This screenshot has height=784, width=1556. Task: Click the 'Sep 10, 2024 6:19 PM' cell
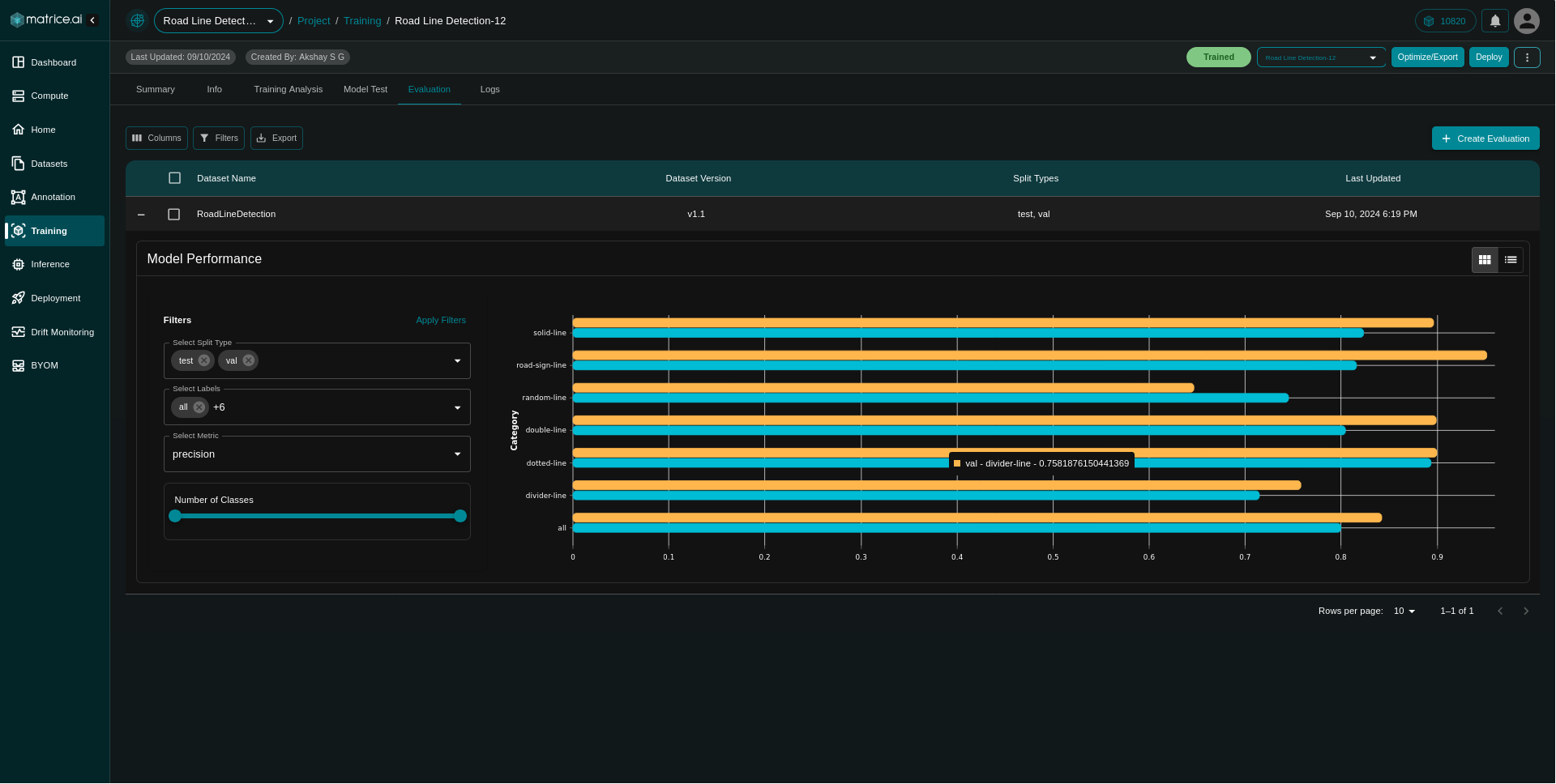pos(1371,215)
